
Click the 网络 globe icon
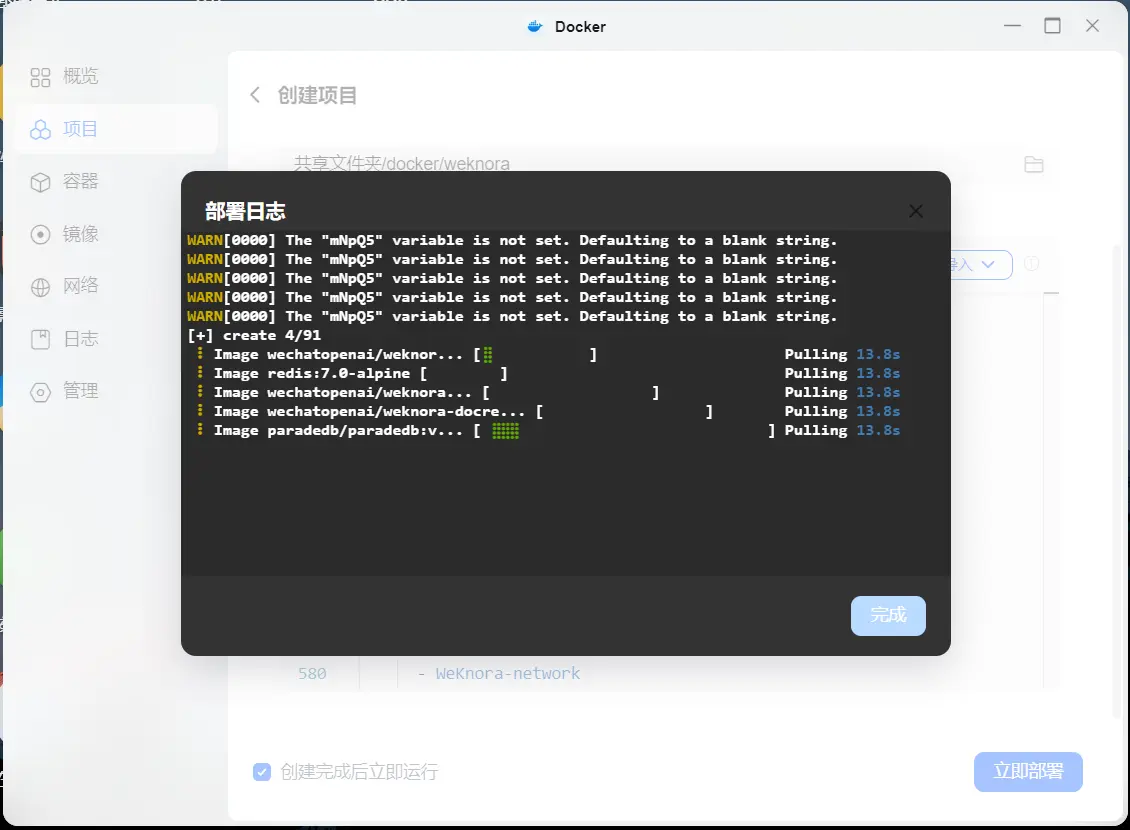40,287
